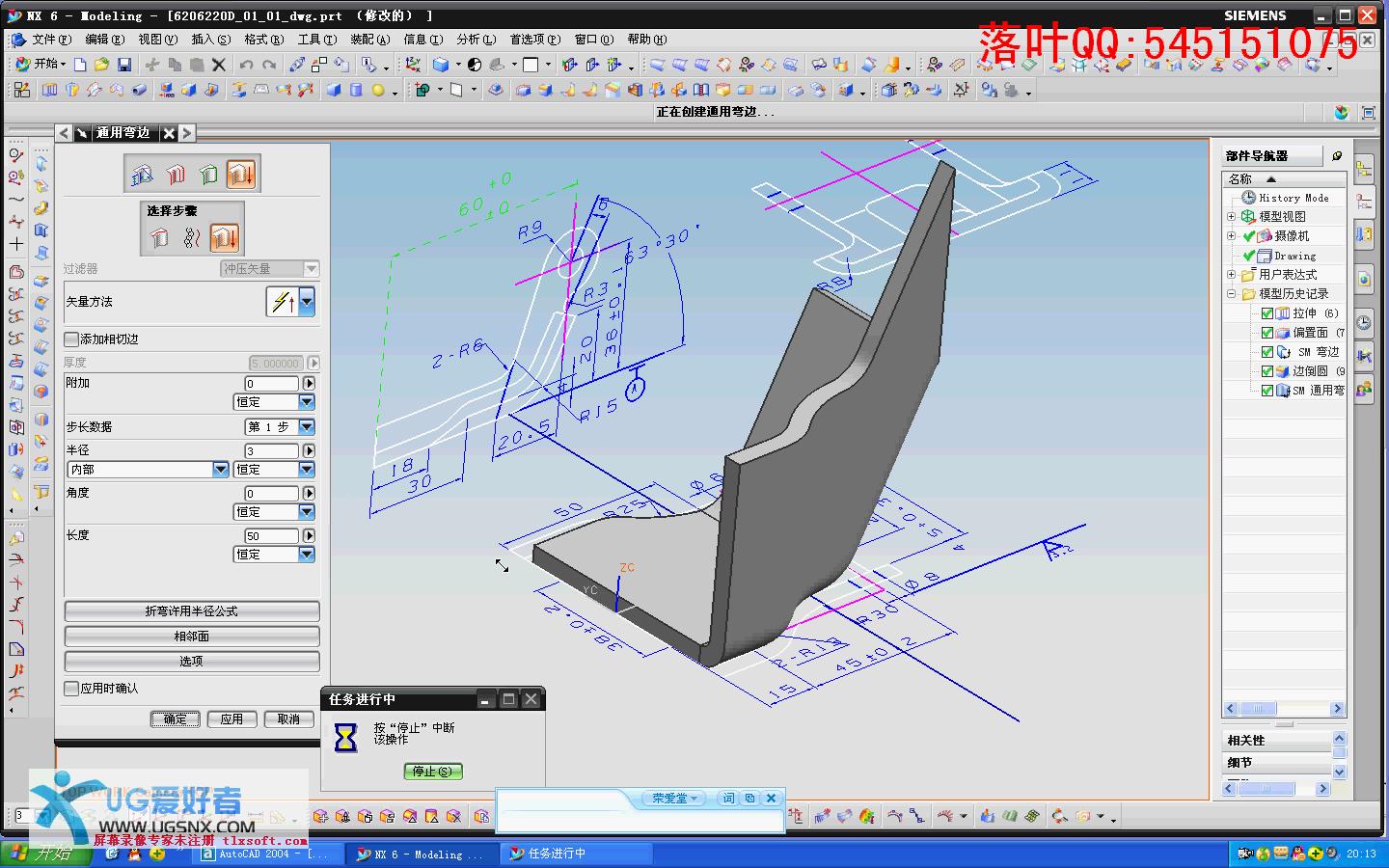1389x868 pixels.
Task: Click the 折弯许用半径公式 button
Action: point(192,611)
